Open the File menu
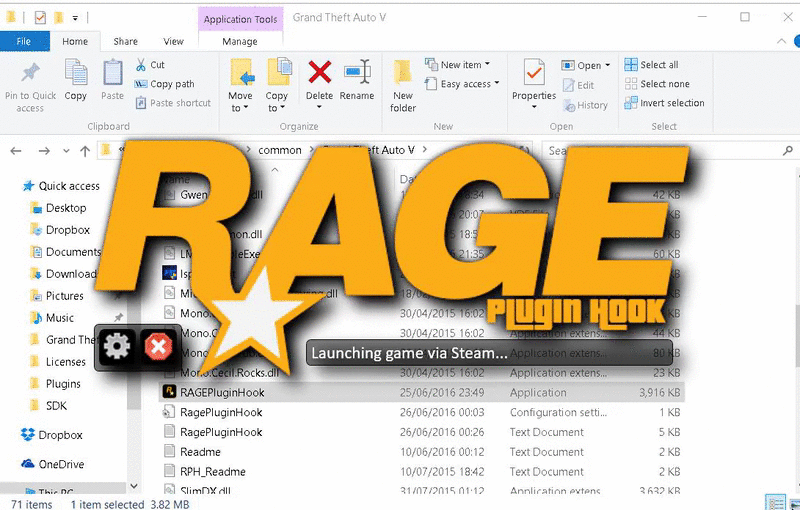The width and height of the screenshot is (800, 510). [24, 41]
